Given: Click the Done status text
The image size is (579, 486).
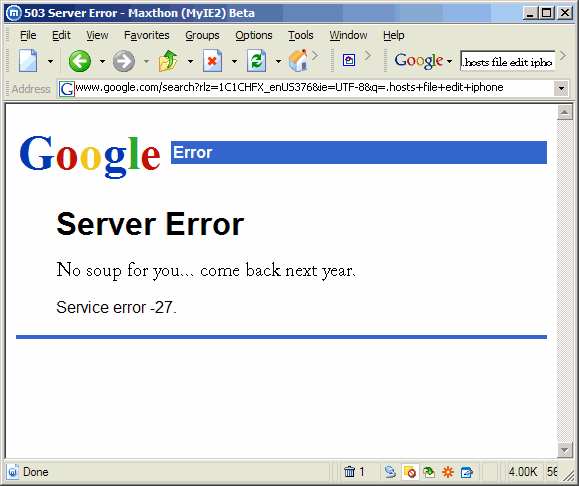Looking at the screenshot, I should pos(35,472).
